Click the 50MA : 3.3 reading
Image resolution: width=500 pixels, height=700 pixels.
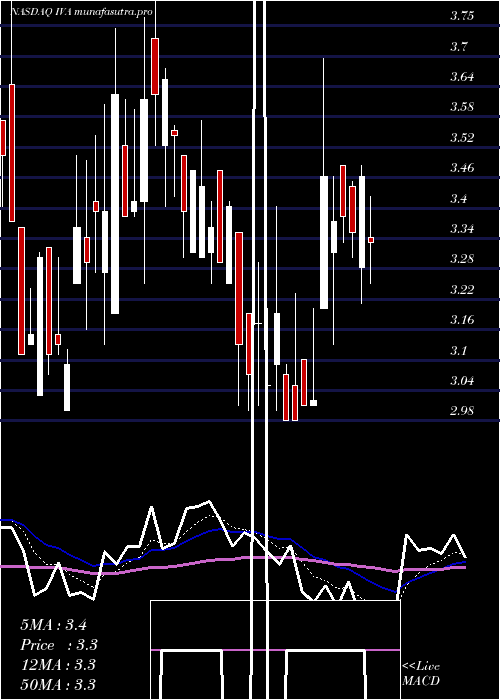(58, 685)
